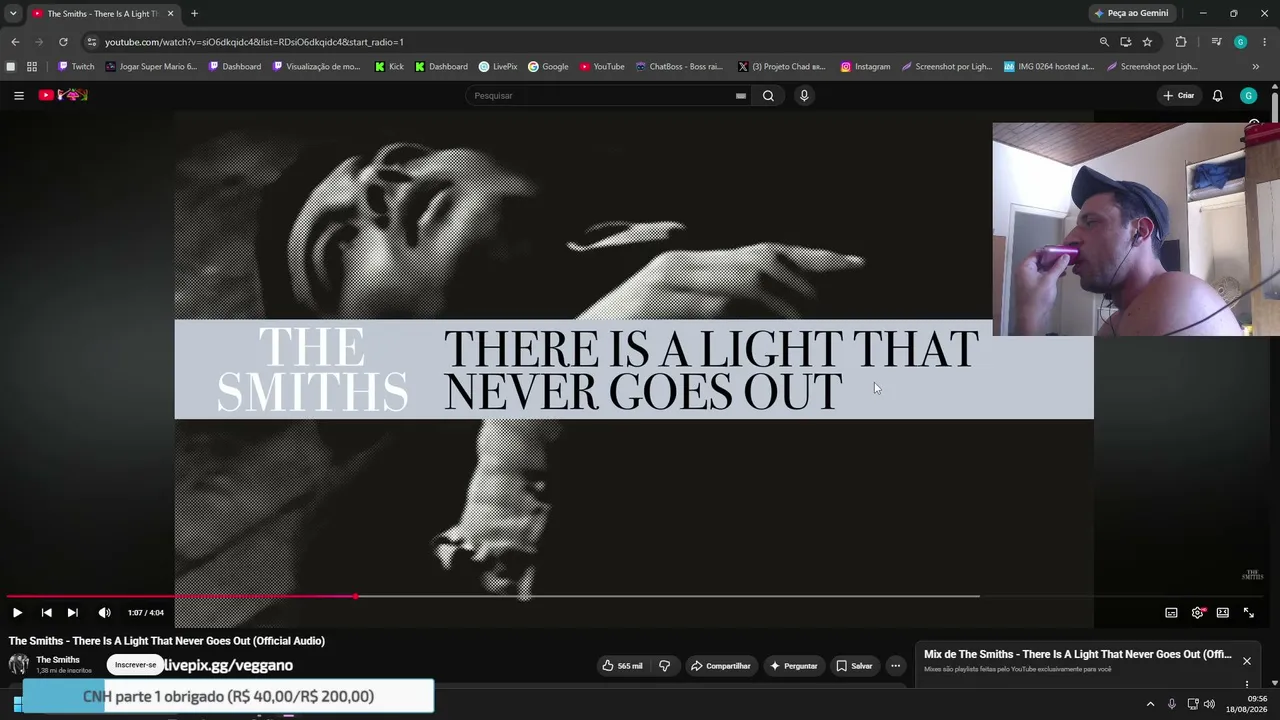Mute the video volume
1280x720 pixels.
(104, 613)
